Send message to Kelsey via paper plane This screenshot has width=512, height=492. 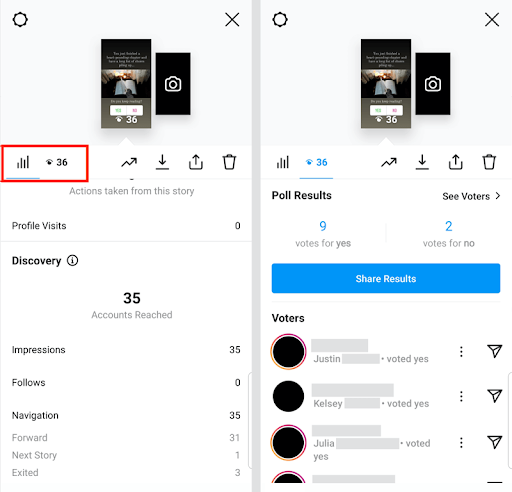tap(494, 395)
